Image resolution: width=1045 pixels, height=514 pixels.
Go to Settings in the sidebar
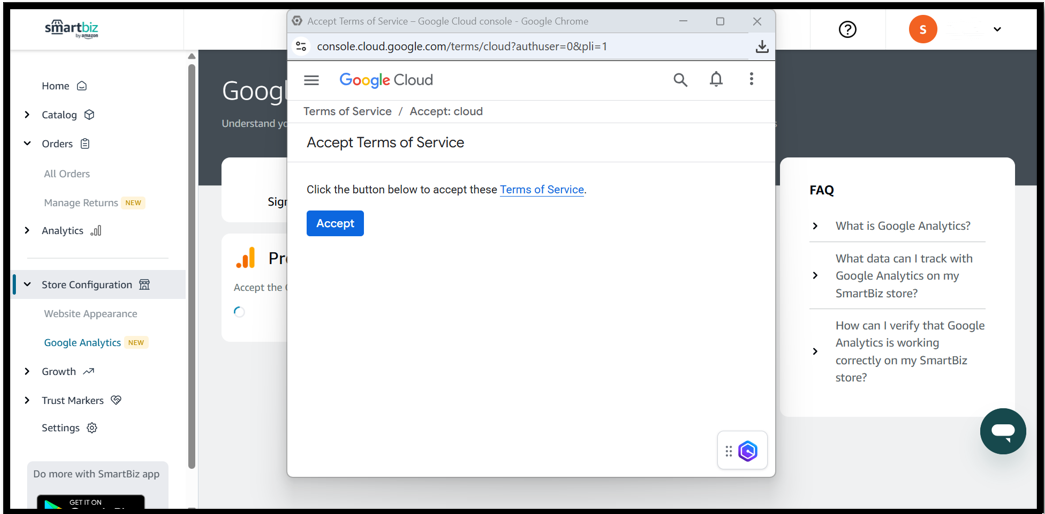[61, 428]
